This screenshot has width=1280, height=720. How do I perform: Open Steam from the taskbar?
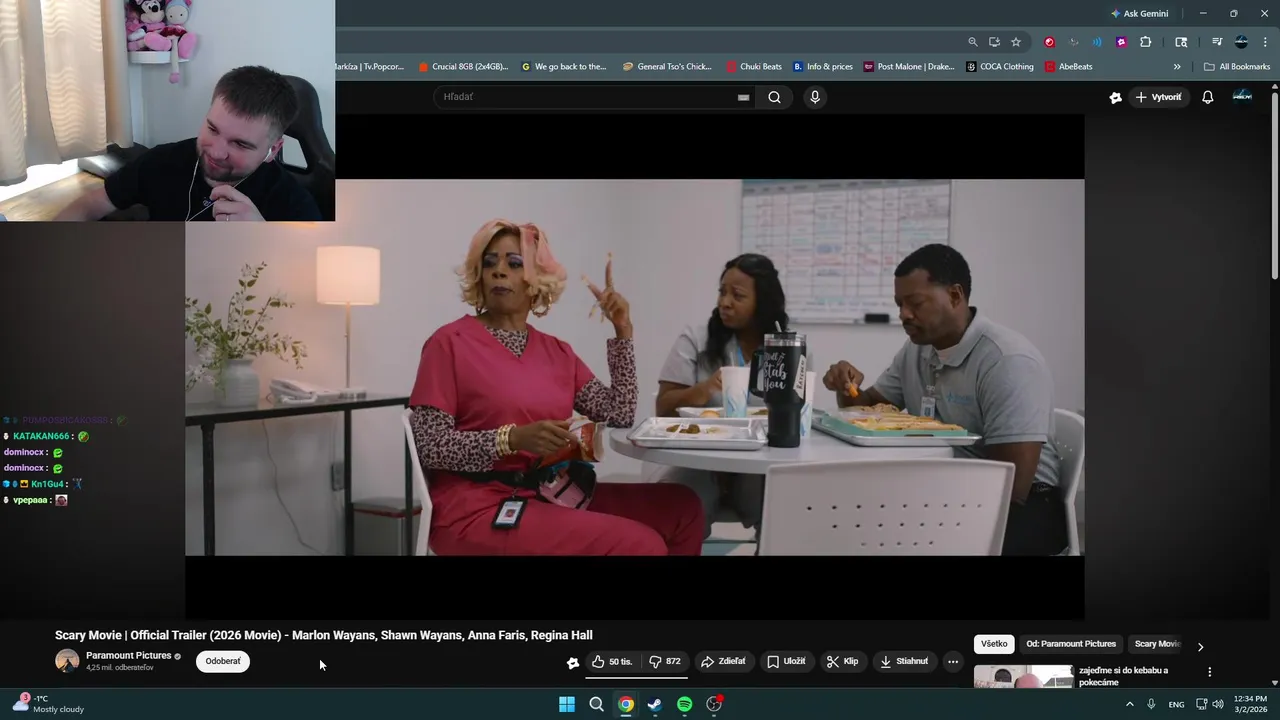tap(655, 704)
